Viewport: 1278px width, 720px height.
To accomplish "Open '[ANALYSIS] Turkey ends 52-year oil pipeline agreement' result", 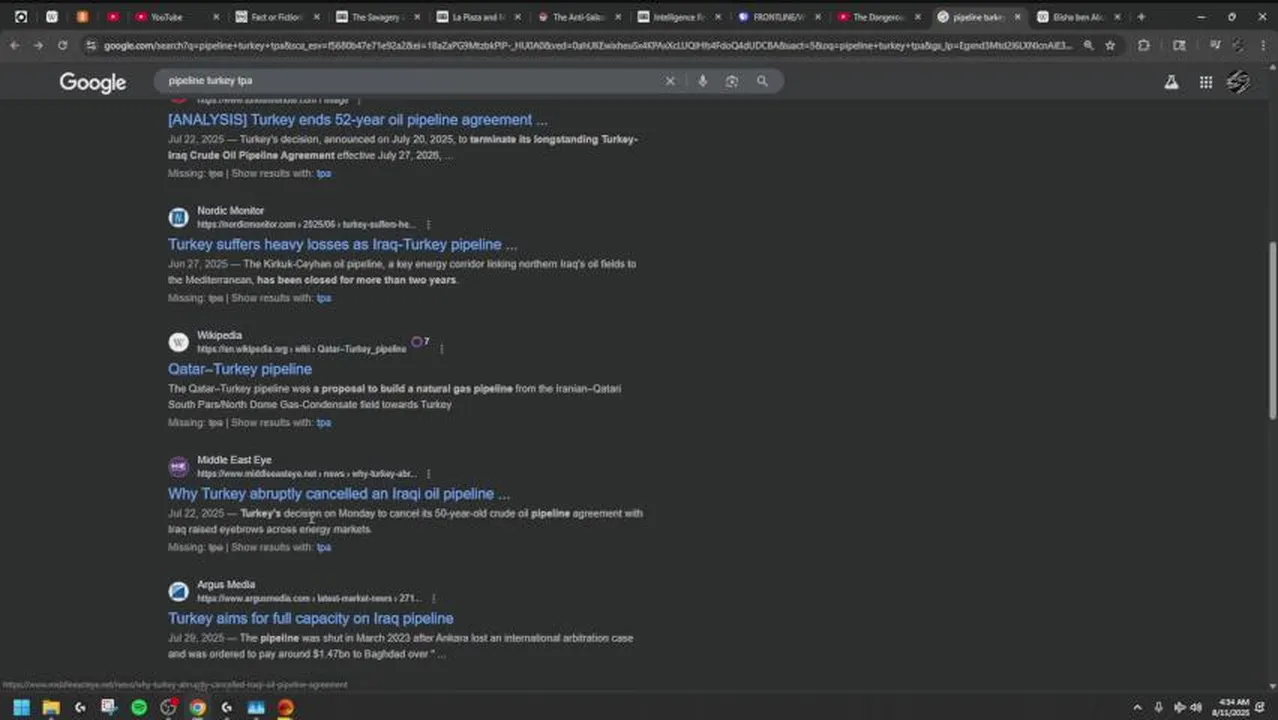I will pyautogui.click(x=357, y=120).
